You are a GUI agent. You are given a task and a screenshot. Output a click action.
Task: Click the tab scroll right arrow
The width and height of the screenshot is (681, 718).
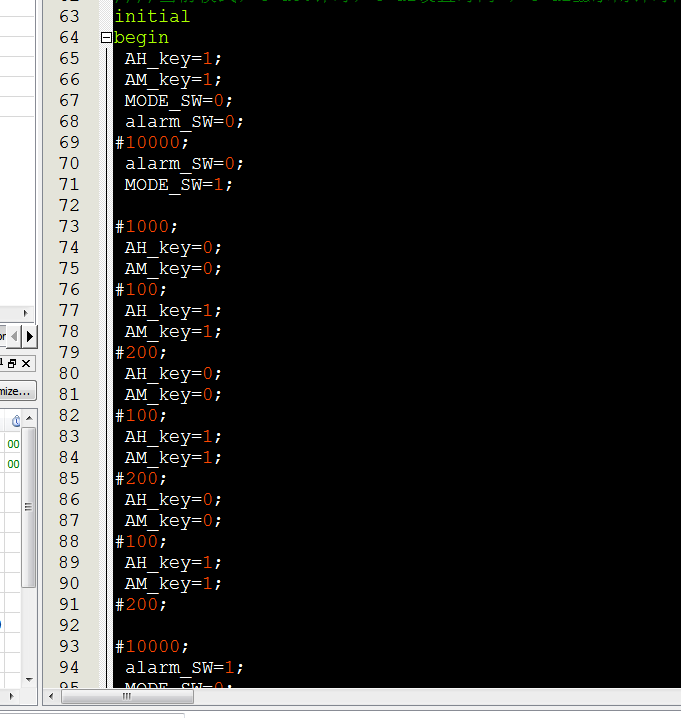30,337
